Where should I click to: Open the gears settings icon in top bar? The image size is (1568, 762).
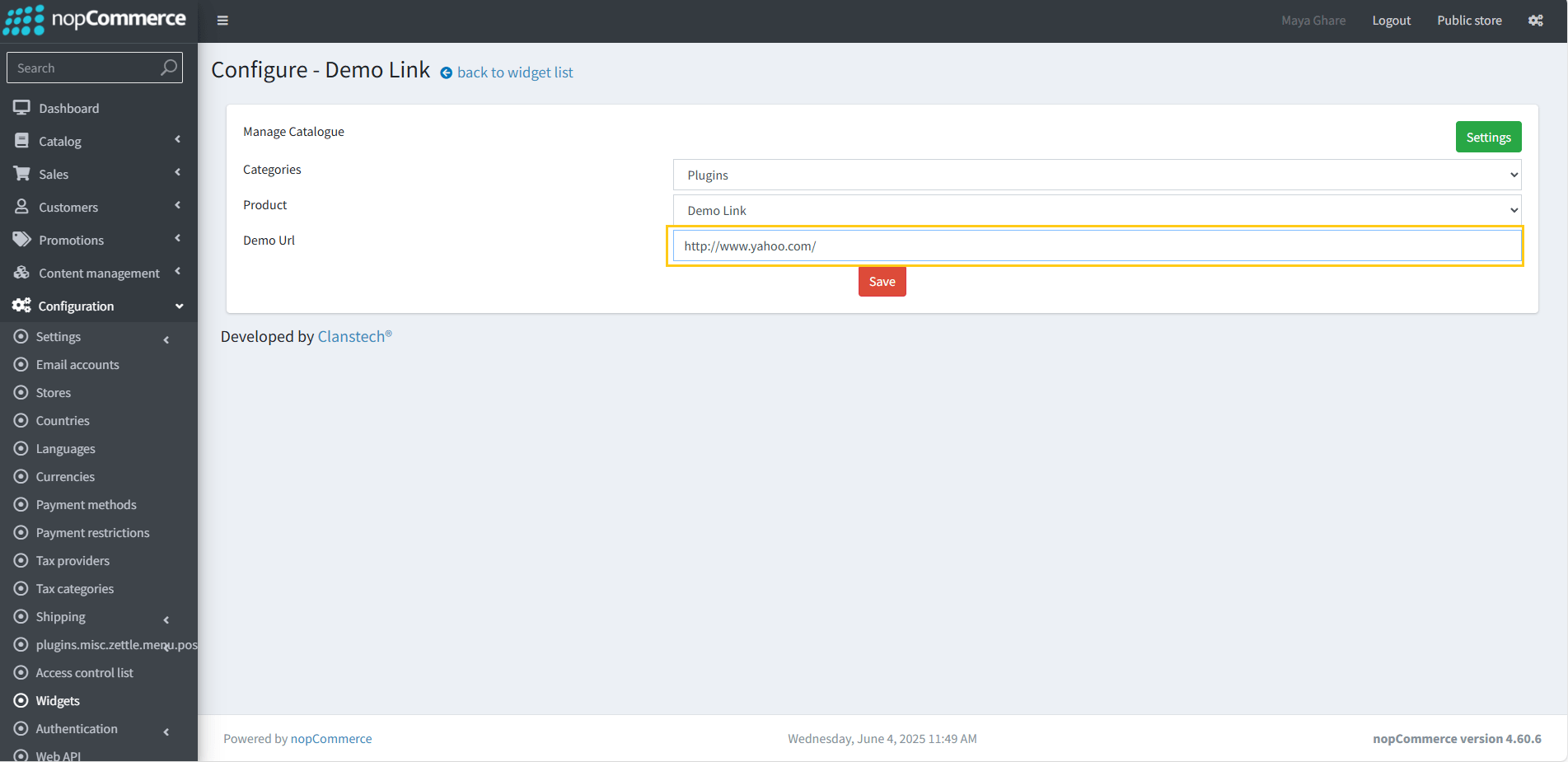pyautogui.click(x=1535, y=21)
